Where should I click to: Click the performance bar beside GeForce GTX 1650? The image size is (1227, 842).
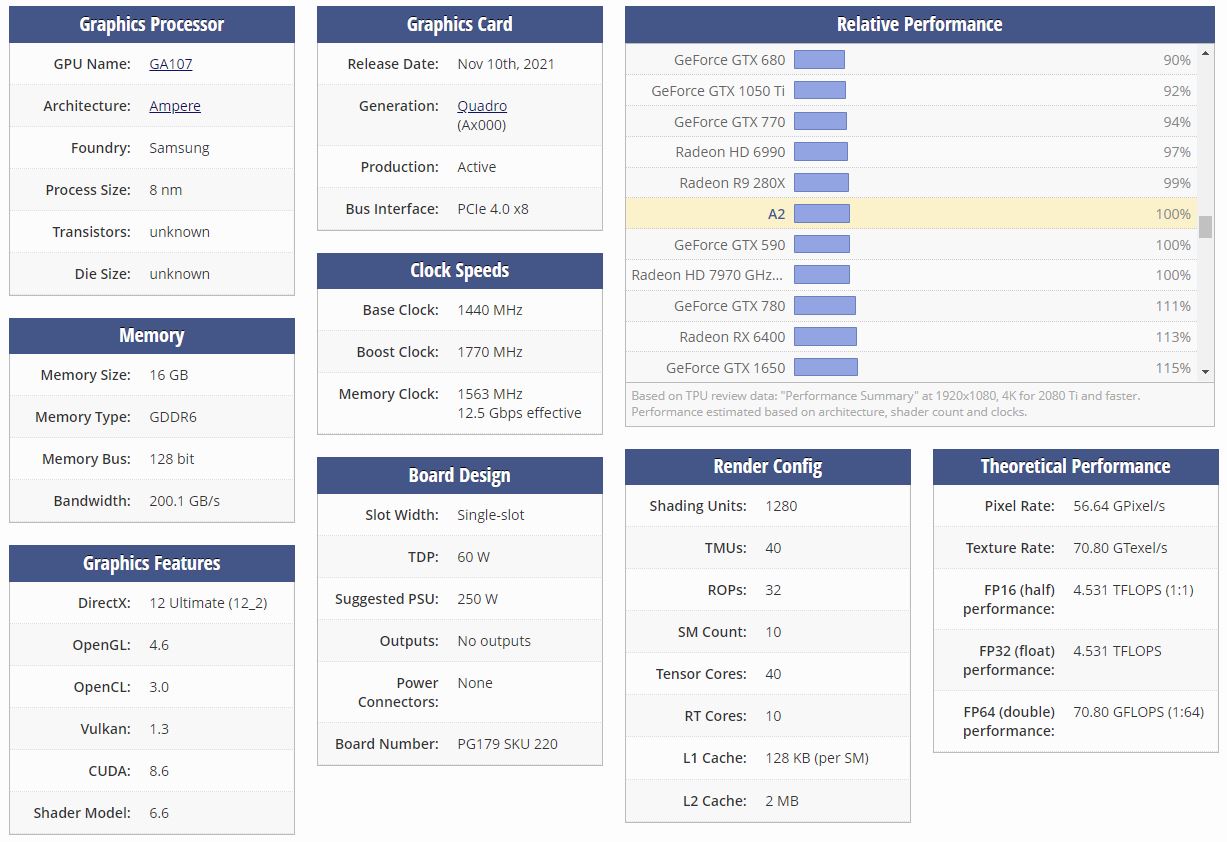click(x=825, y=368)
